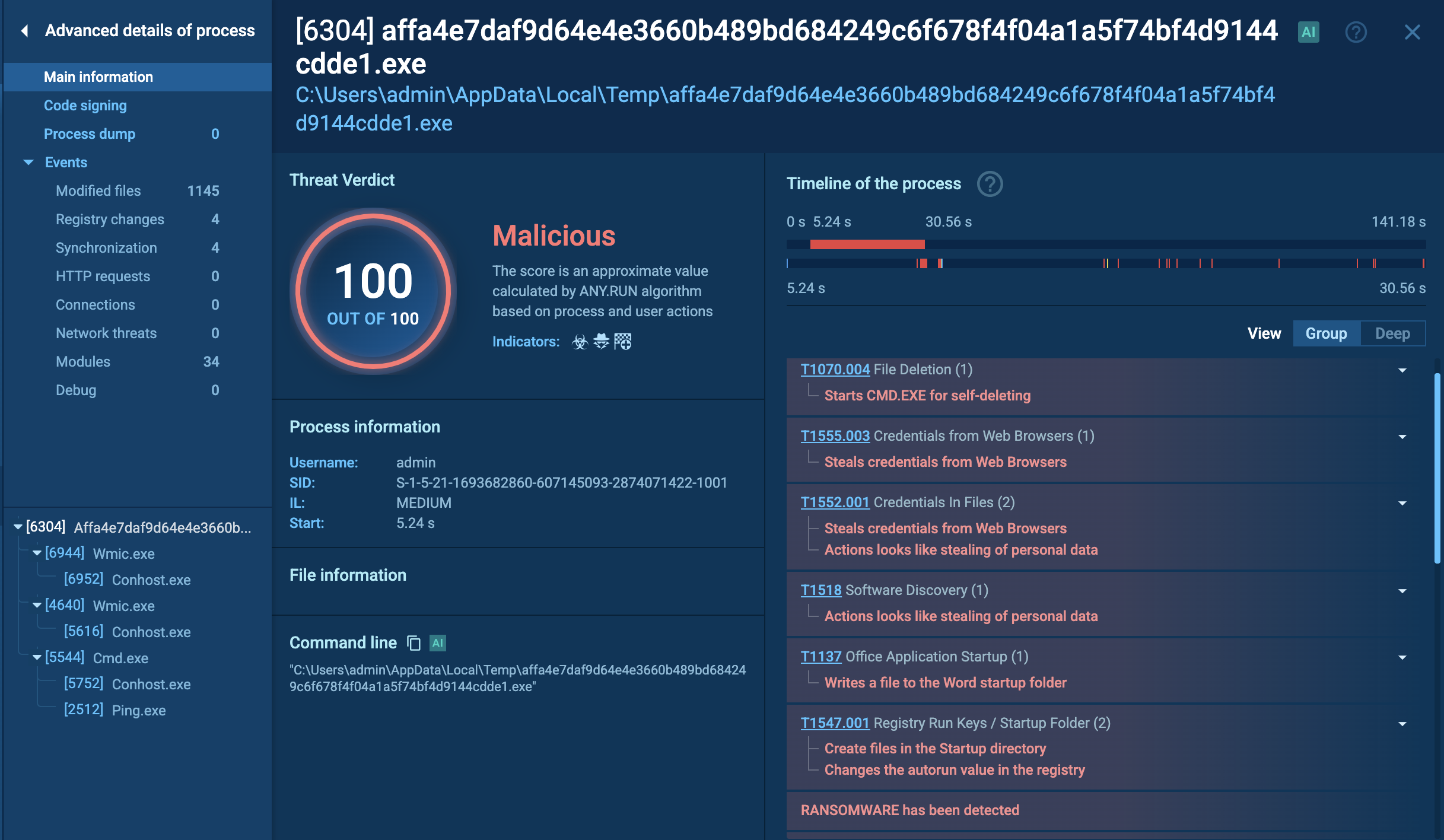Switch the view to Deep
Viewport: 1444px width, 840px height.
click(1392, 333)
